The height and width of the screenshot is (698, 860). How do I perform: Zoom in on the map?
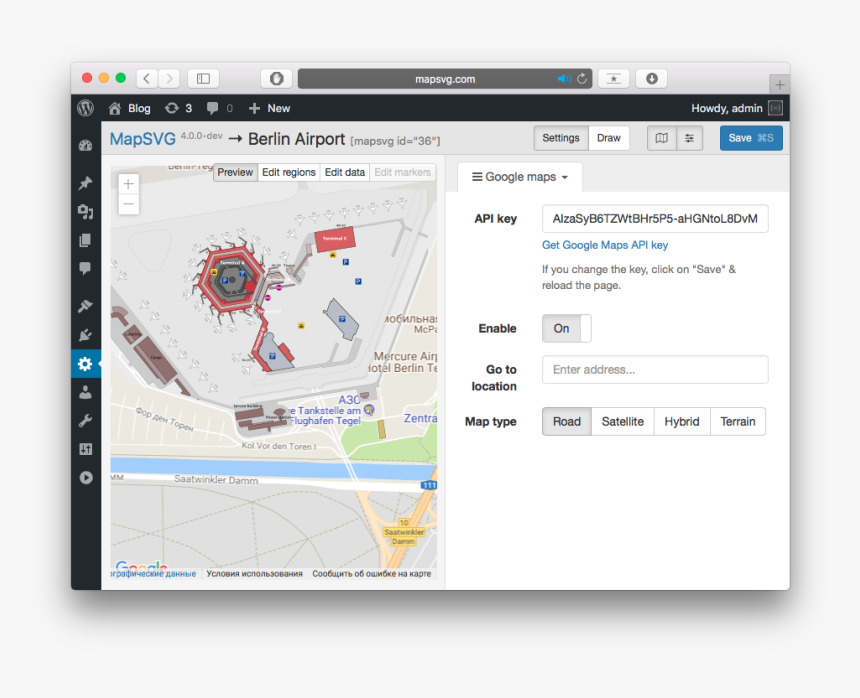point(128,184)
